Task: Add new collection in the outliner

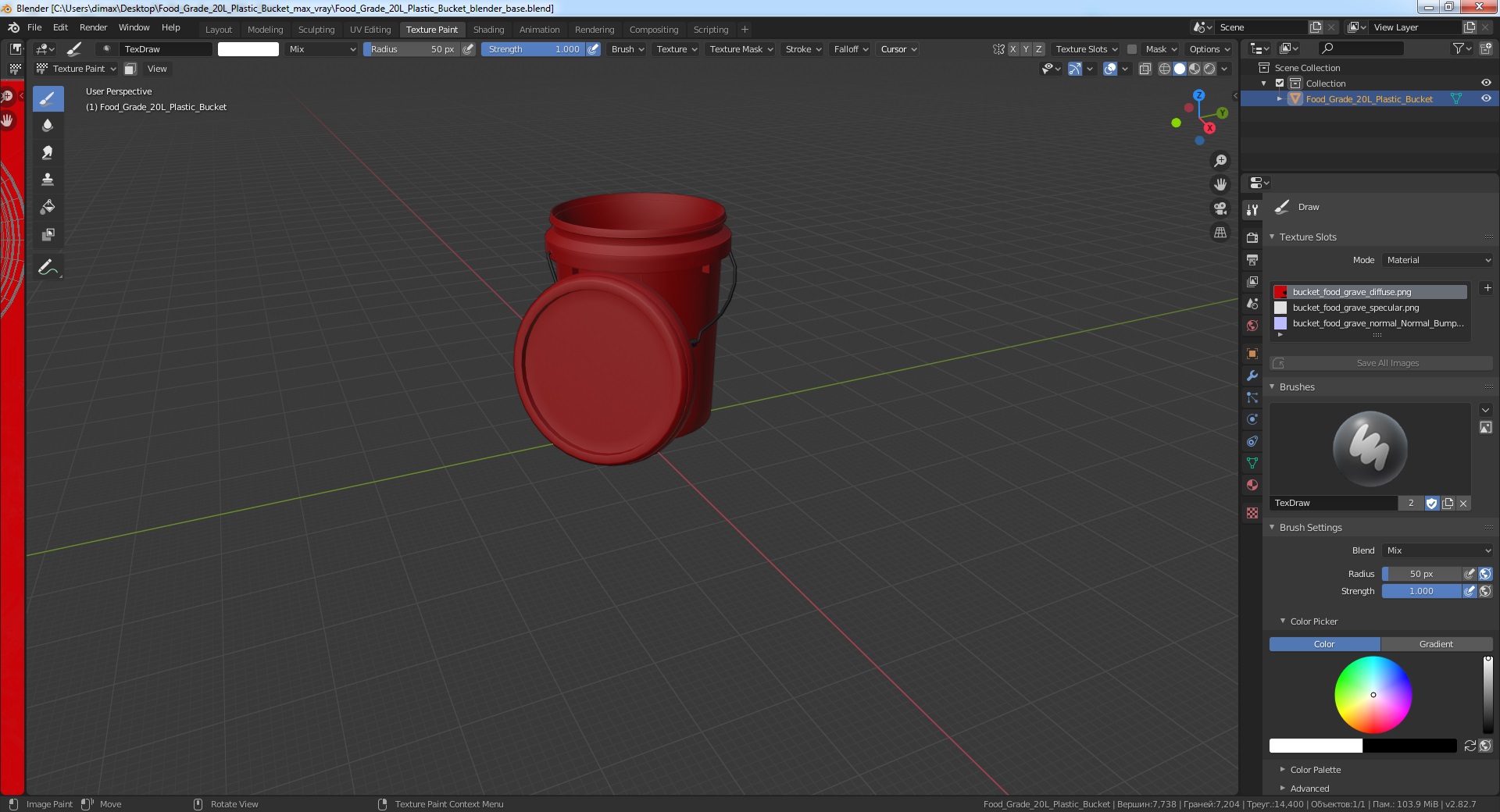Action: 1485,48
